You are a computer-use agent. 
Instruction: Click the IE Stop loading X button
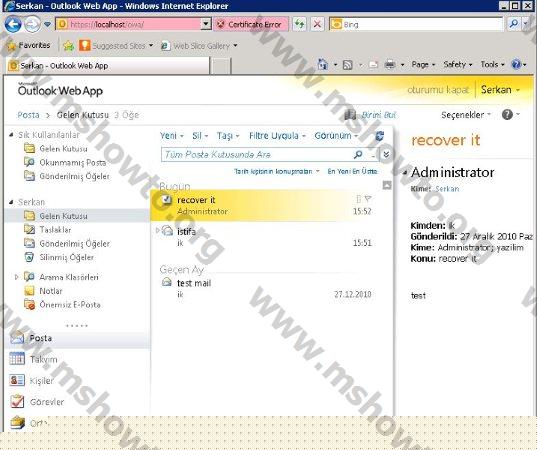(317, 24)
